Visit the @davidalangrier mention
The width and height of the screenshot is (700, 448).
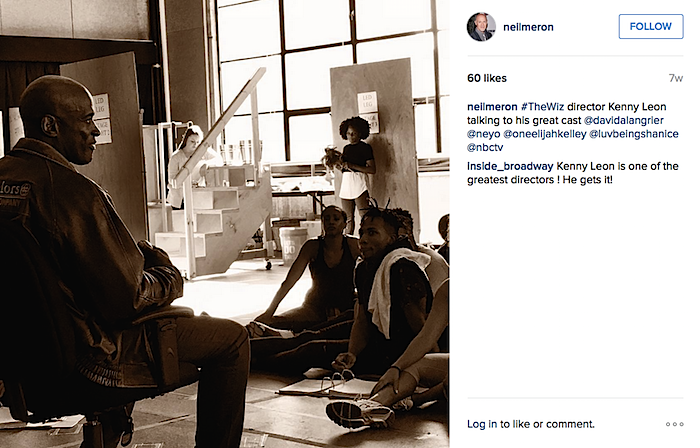click(623, 120)
